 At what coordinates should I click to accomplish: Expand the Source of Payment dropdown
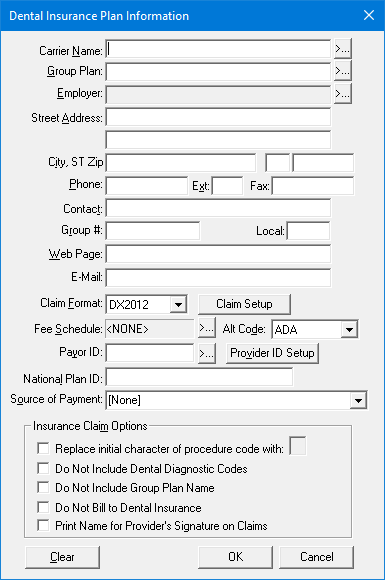[358, 400]
